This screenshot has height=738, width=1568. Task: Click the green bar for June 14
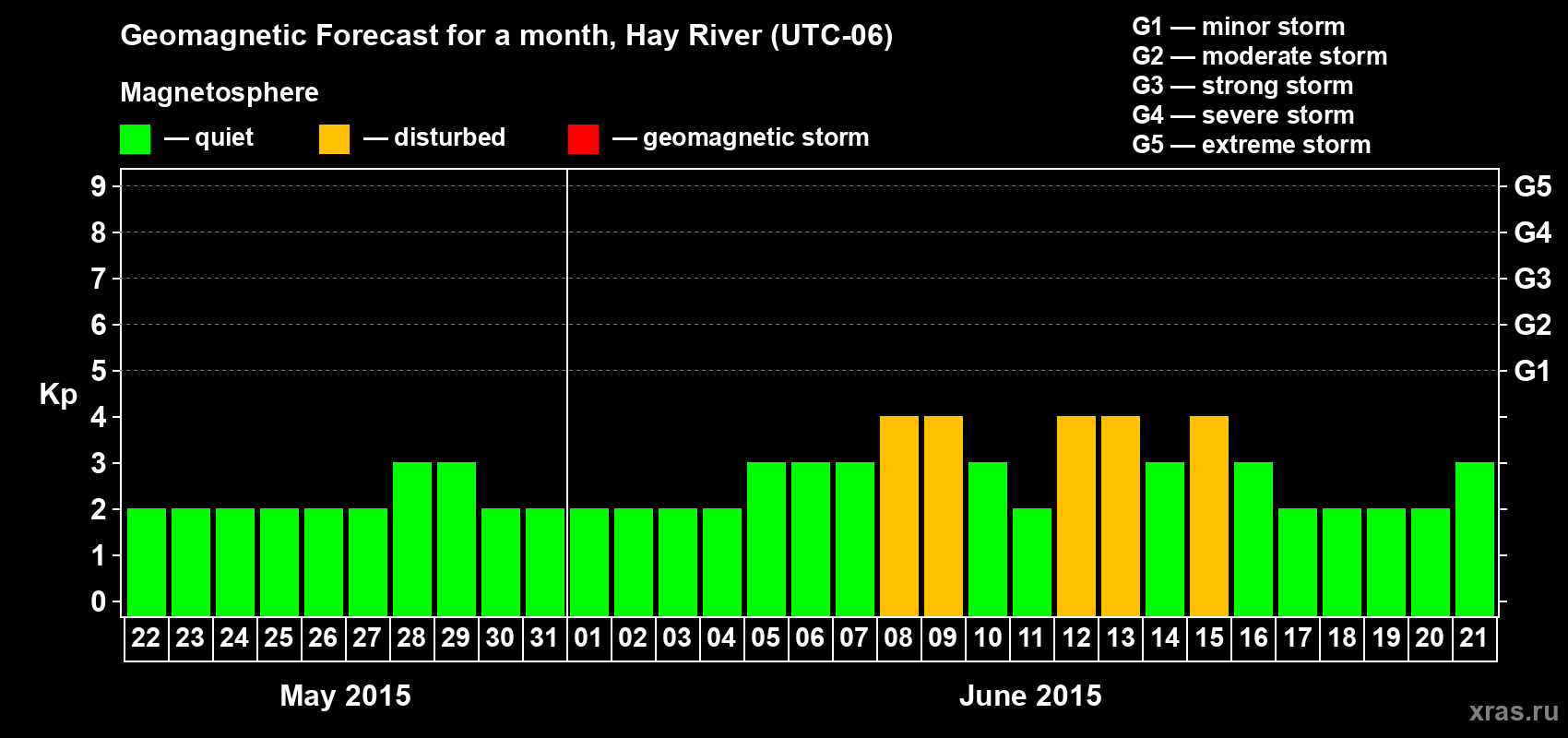[1165, 540]
